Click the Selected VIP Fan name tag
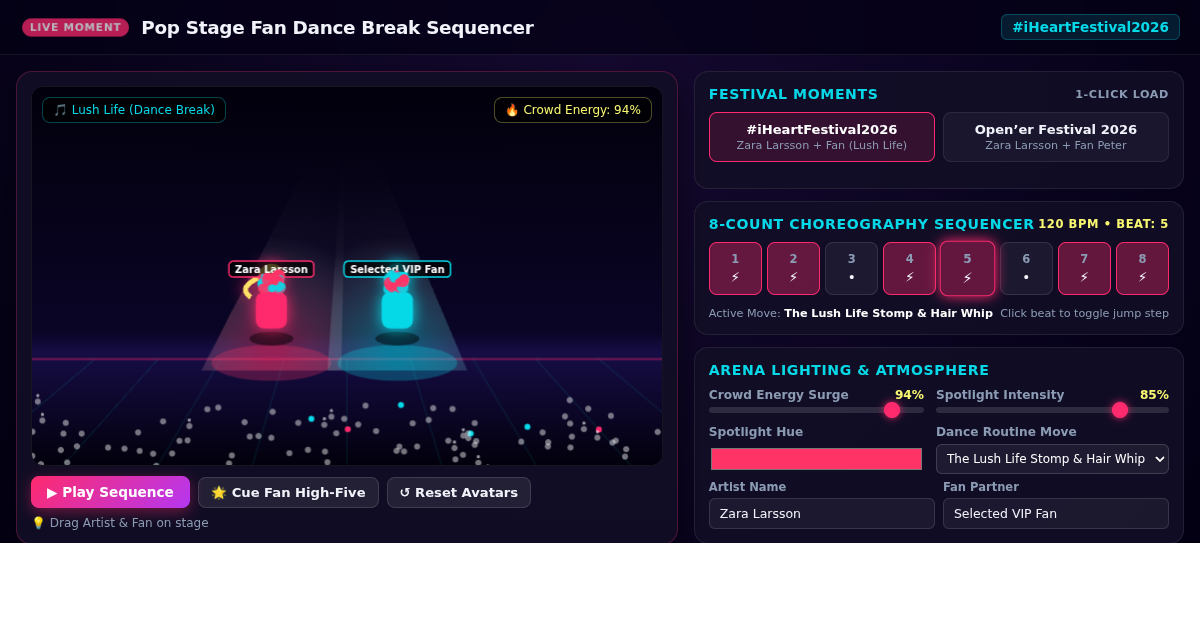The width and height of the screenshot is (1200, 630). [x=397, y=269]
